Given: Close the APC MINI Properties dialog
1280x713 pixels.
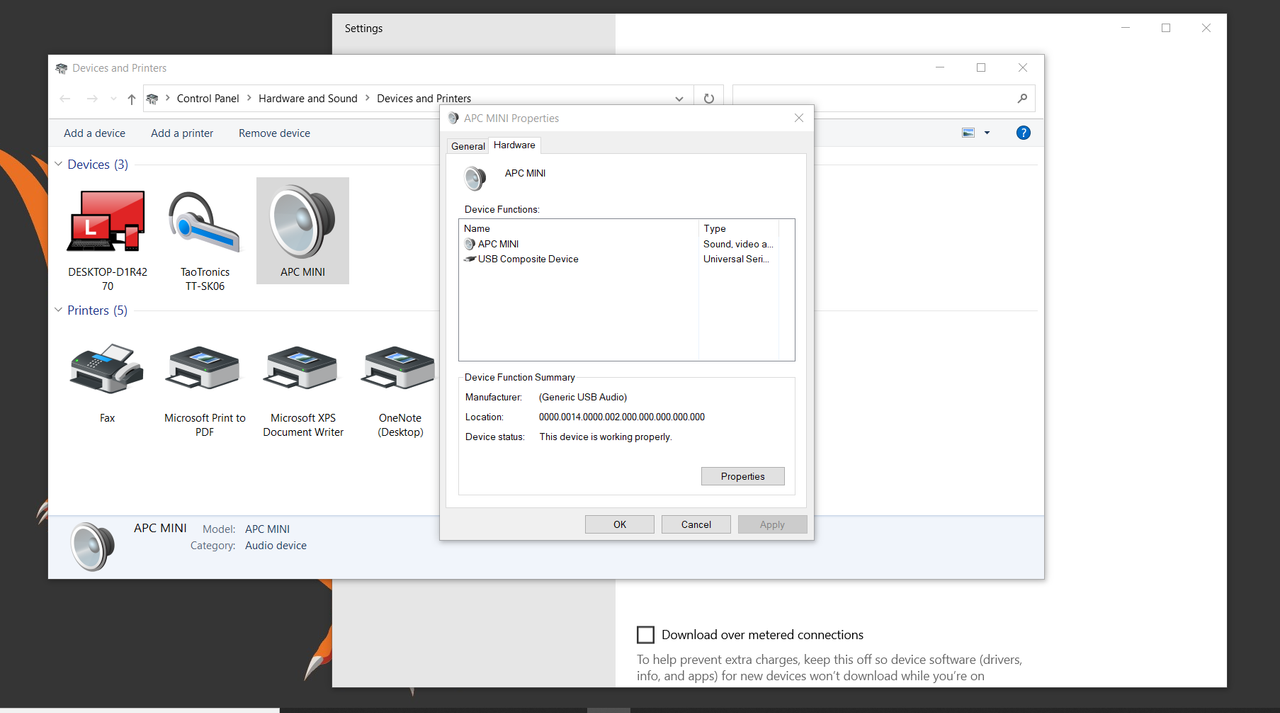Looking at the screenshot, I should coord(798,118).
